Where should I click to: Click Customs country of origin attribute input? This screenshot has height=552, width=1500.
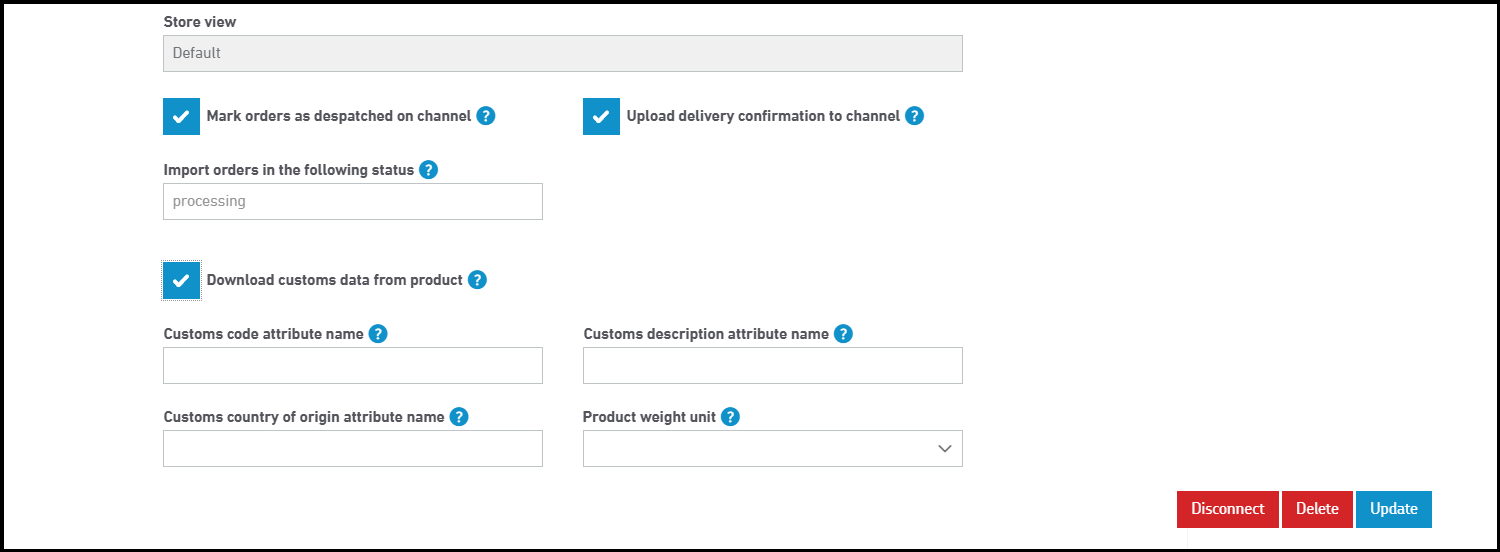point(352,449)
